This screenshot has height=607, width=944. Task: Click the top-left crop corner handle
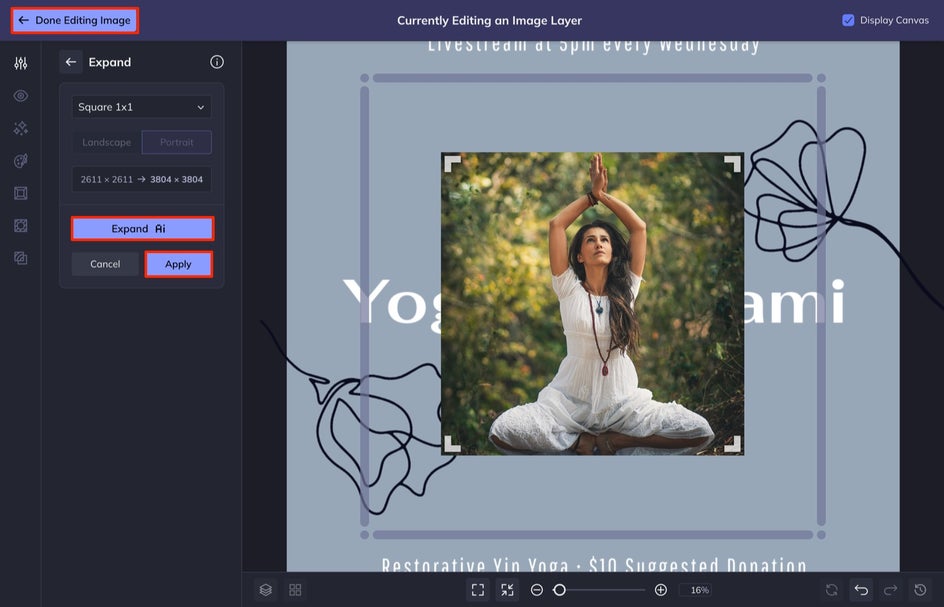[452, 164]
